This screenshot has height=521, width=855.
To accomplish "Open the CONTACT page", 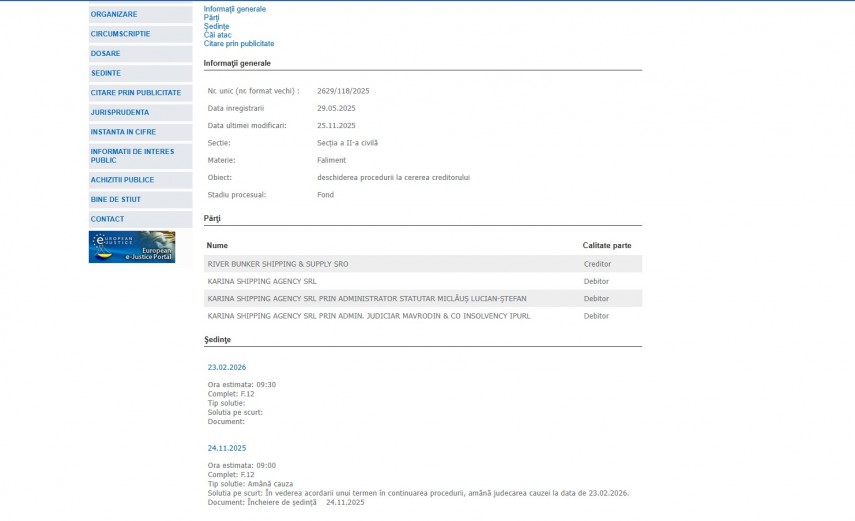I will (x=107, y=219).
